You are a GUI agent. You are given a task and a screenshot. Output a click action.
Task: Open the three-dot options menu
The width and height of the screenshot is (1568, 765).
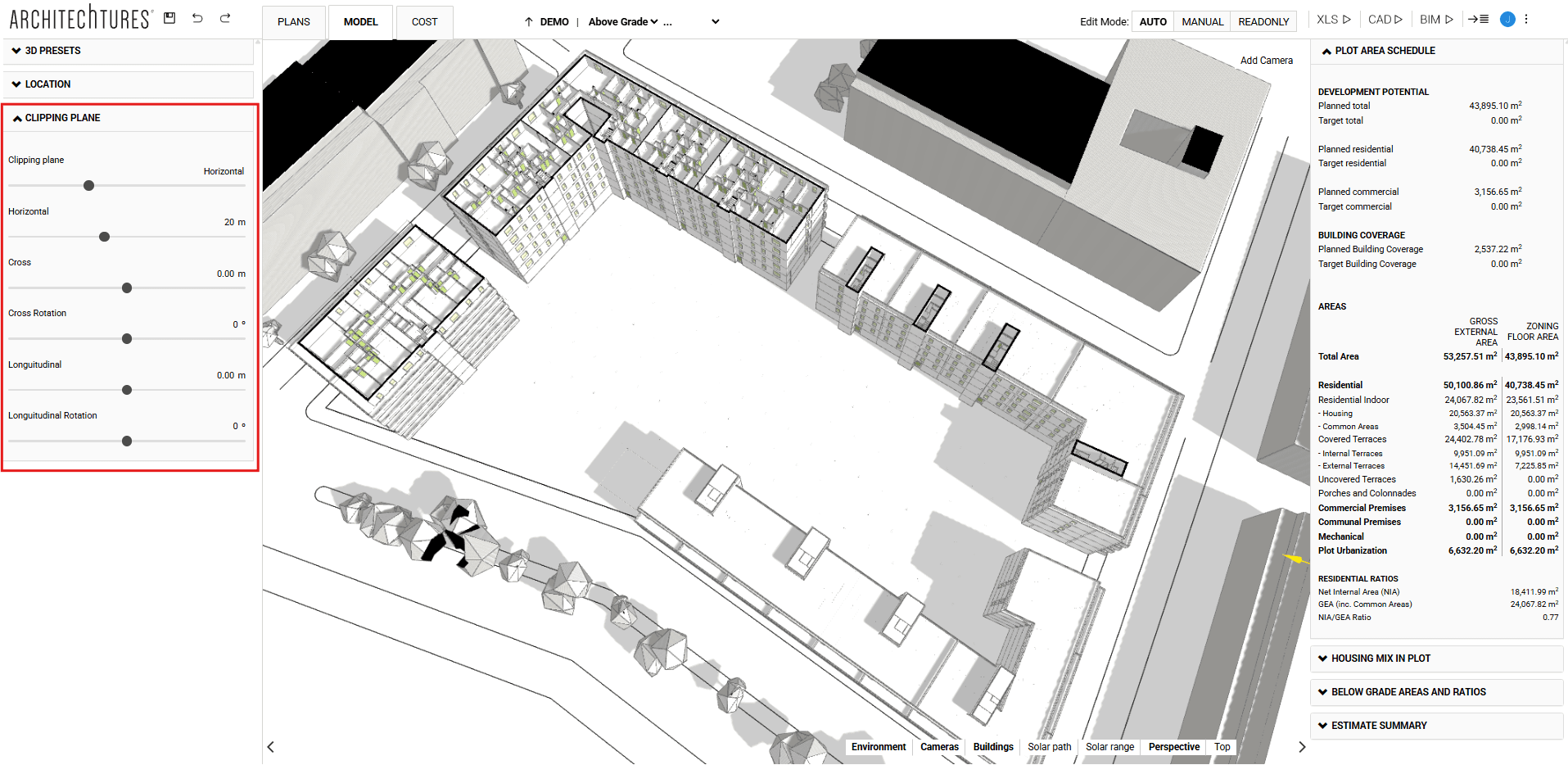coord(1526,18)
